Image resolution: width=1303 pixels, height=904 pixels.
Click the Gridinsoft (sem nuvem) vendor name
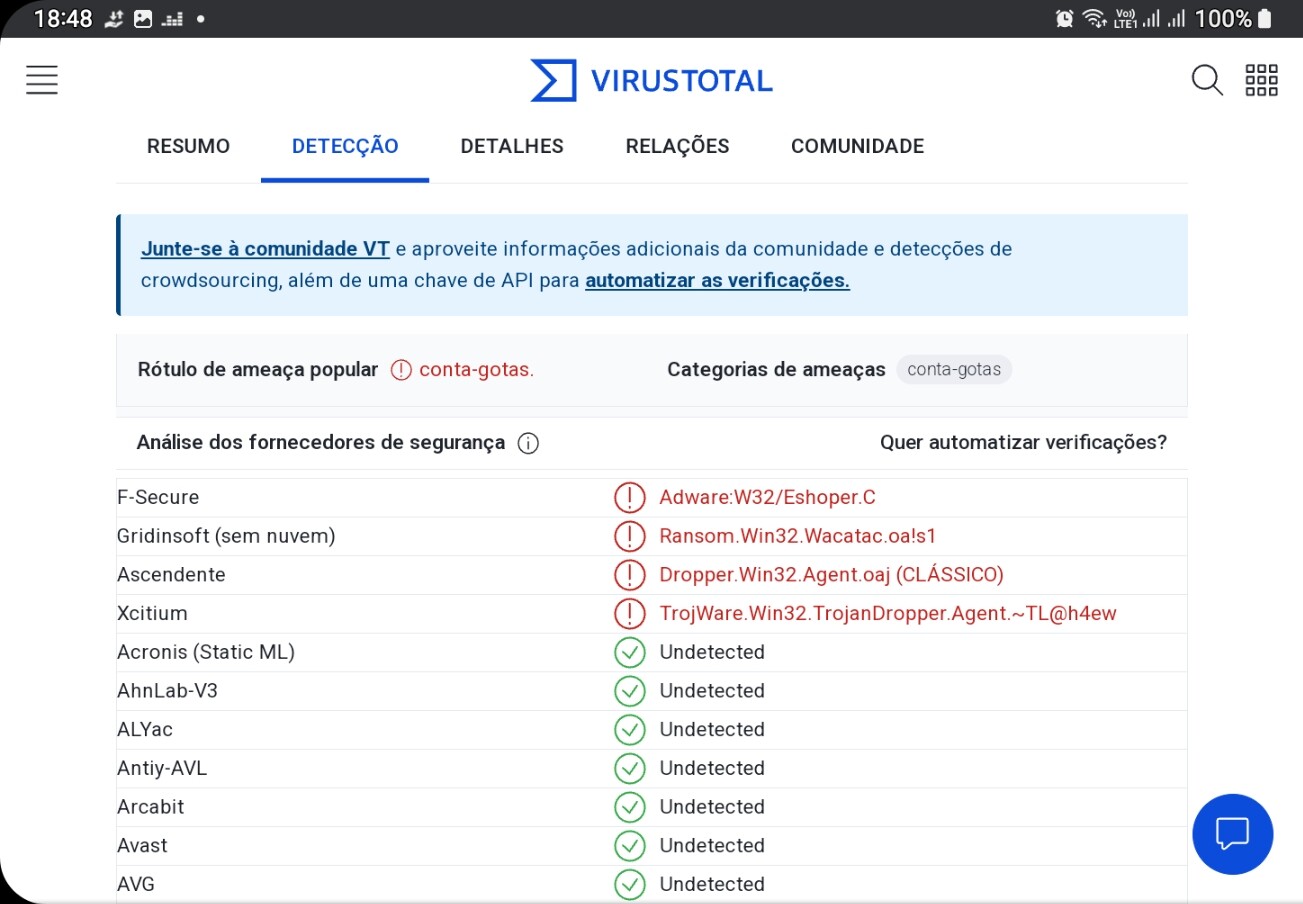coord(226,536)
